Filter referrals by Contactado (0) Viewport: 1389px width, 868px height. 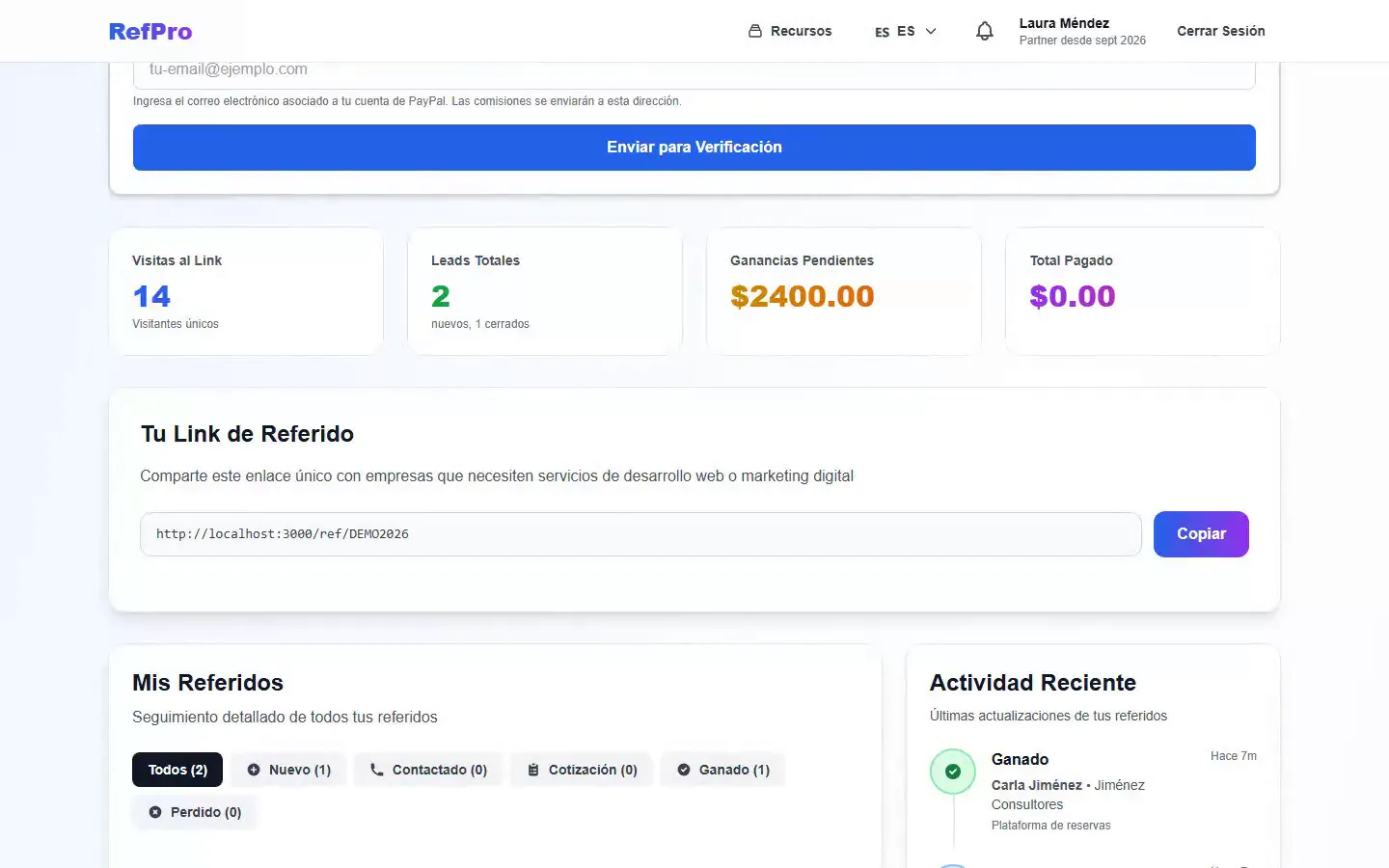(428, 770)
